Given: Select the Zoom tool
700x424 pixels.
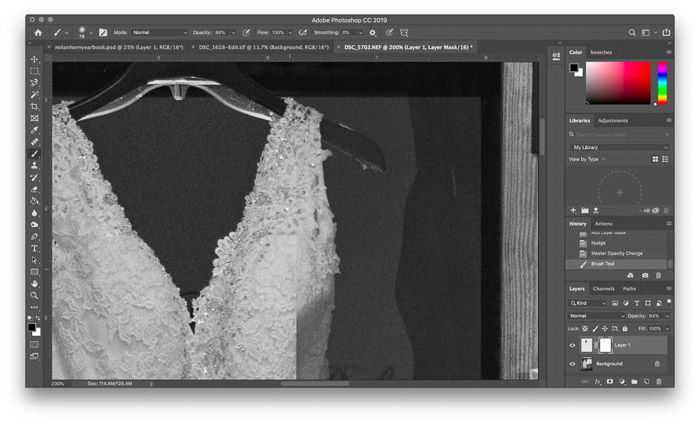Looking at the screenshot, I should (x=34, y=295).
